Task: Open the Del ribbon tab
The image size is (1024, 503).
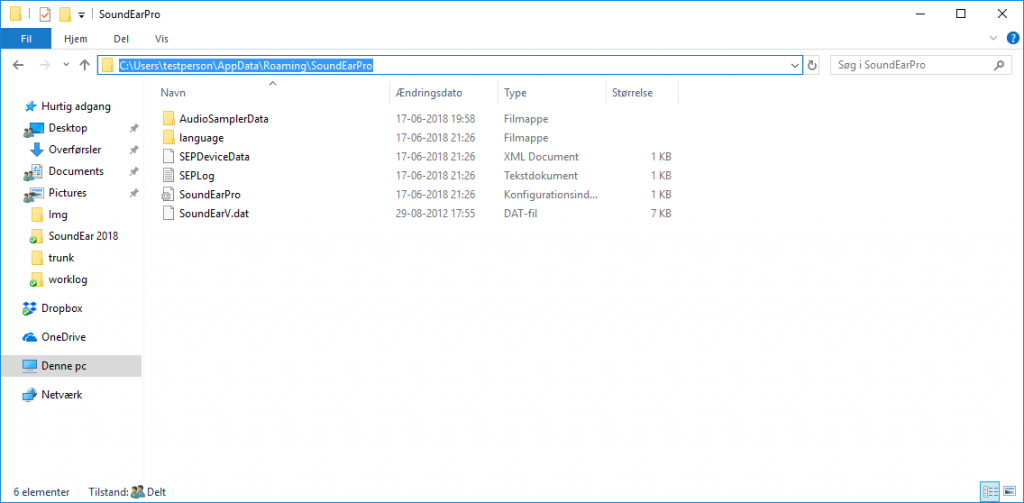Action: click(x=121, y=39)
